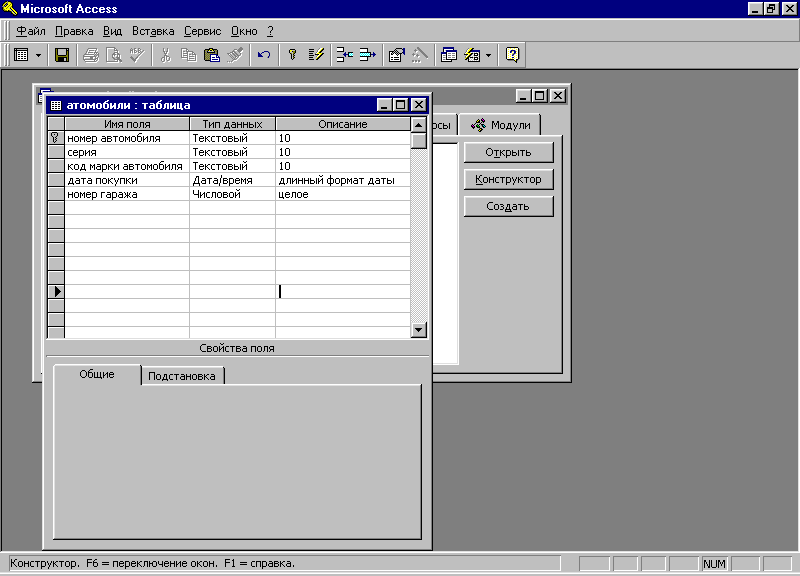800x576 pixels.
Task: Click description '10' in 'код марки автомобиля' row
Action: pos(343,166)
